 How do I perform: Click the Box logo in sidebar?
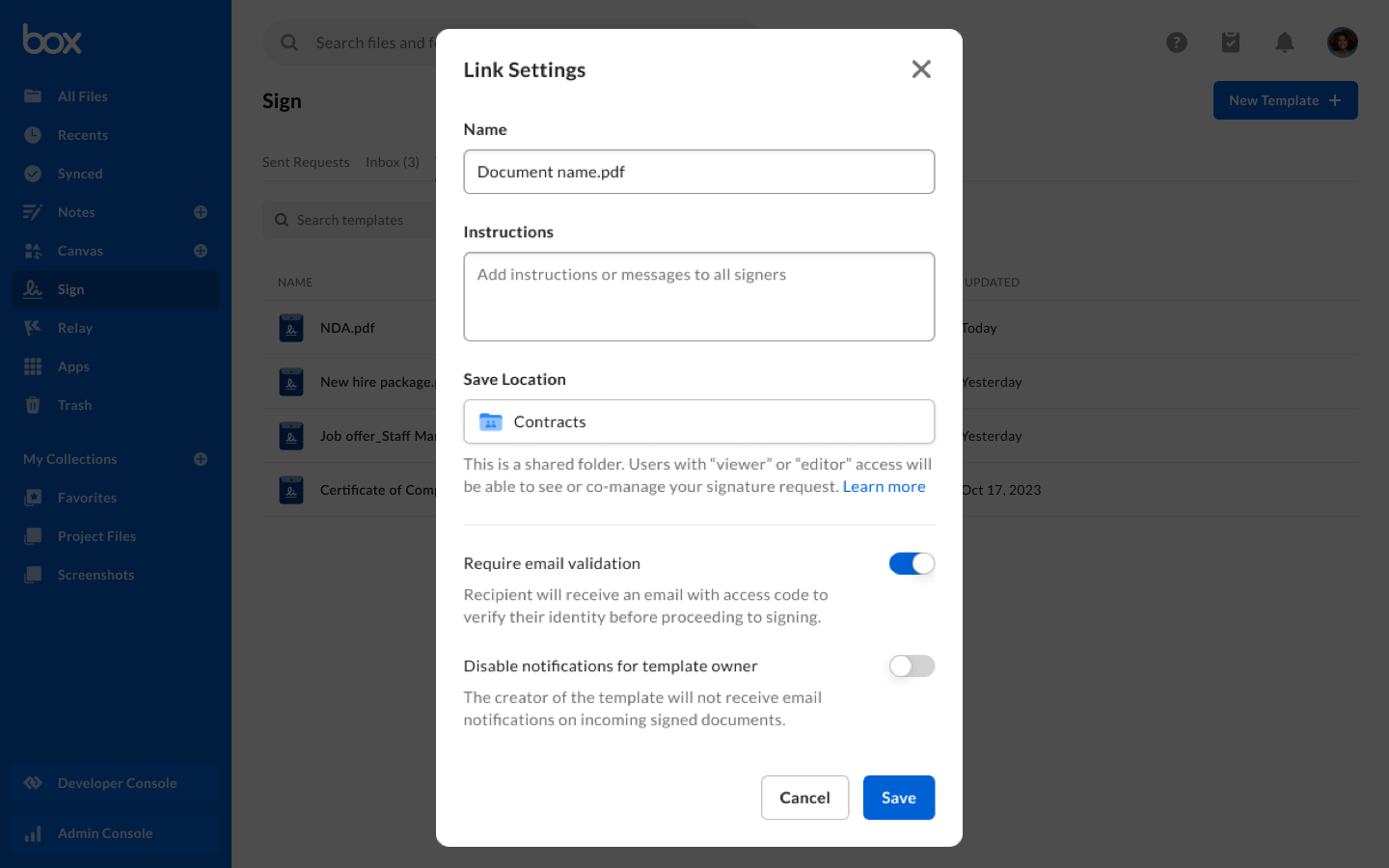[x=52, y=40]
